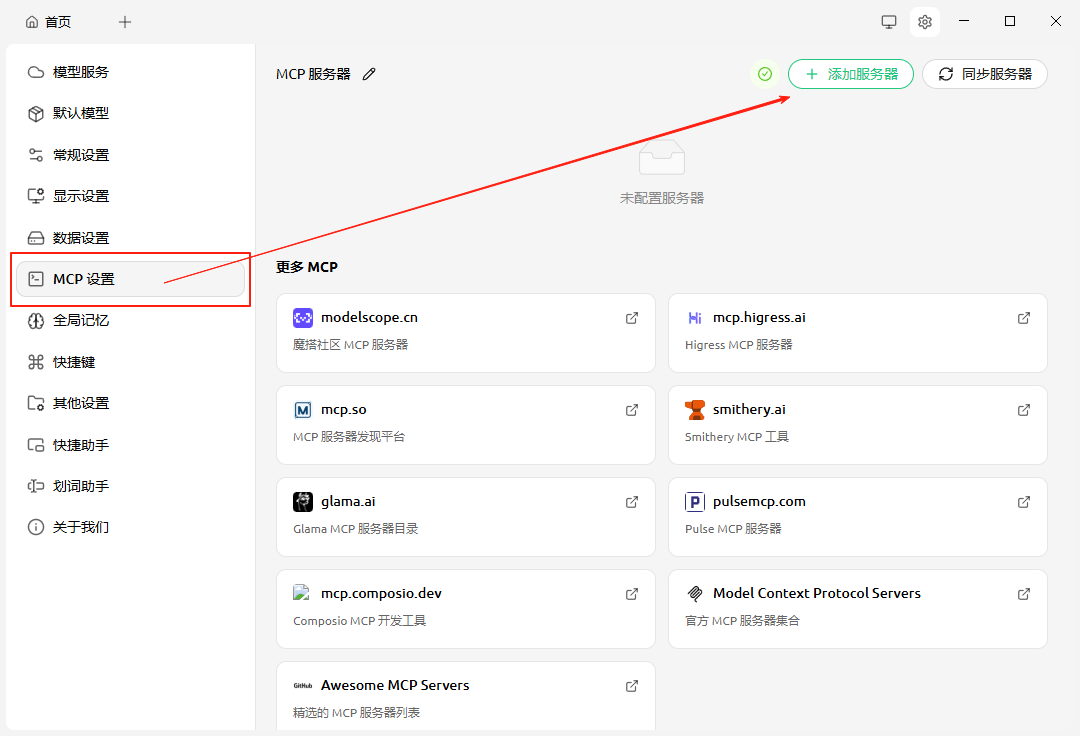Open mcp.higress.ai card
The image size is (1080, 736).
858,333
